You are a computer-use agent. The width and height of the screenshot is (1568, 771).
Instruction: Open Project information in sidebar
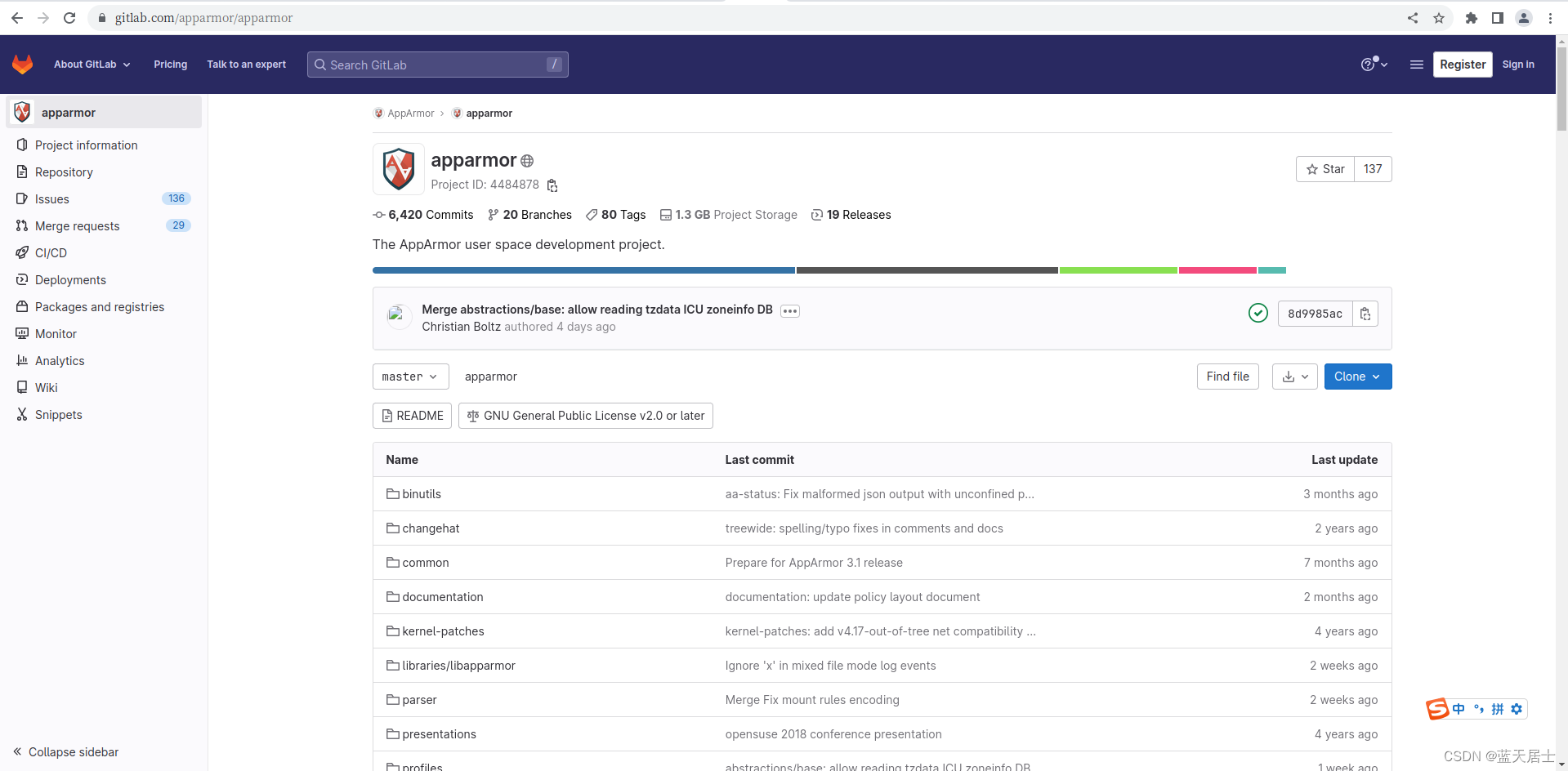pyautogui.click(x=104, y=145)
